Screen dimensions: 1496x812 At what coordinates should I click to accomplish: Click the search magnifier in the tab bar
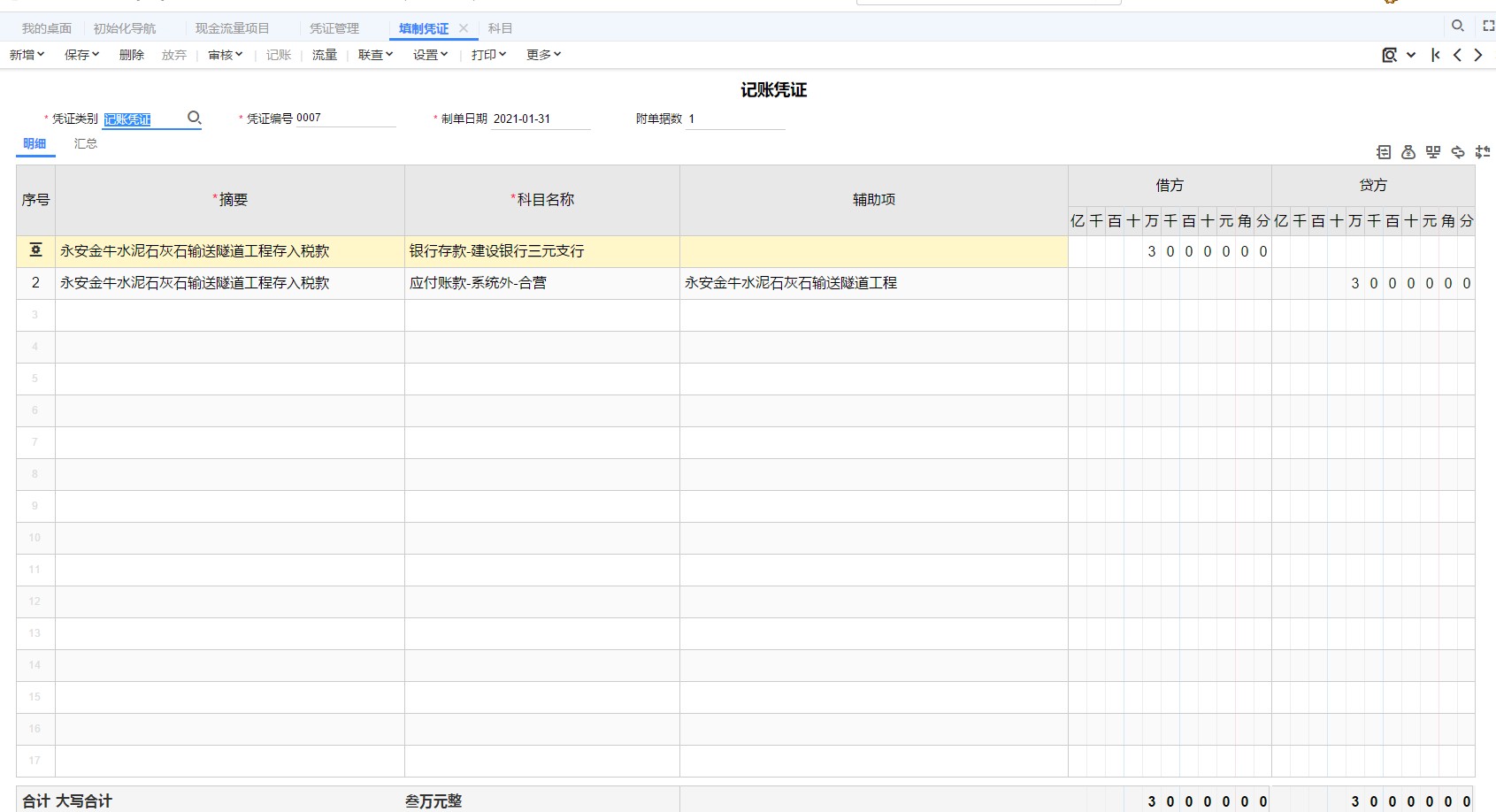1458,26
